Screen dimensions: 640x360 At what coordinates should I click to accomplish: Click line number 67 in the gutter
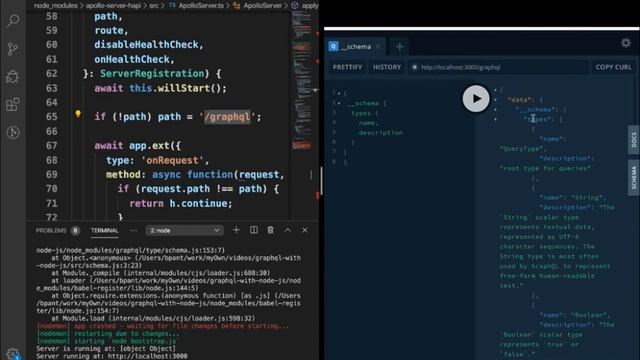(51, 146)
